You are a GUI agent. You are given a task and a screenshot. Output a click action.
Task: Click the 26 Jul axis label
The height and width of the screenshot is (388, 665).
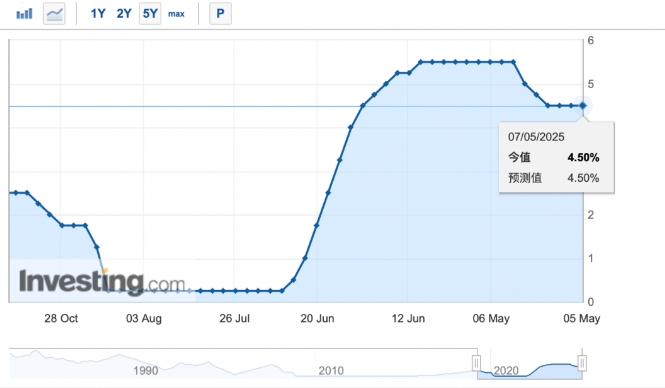[235, 318]
